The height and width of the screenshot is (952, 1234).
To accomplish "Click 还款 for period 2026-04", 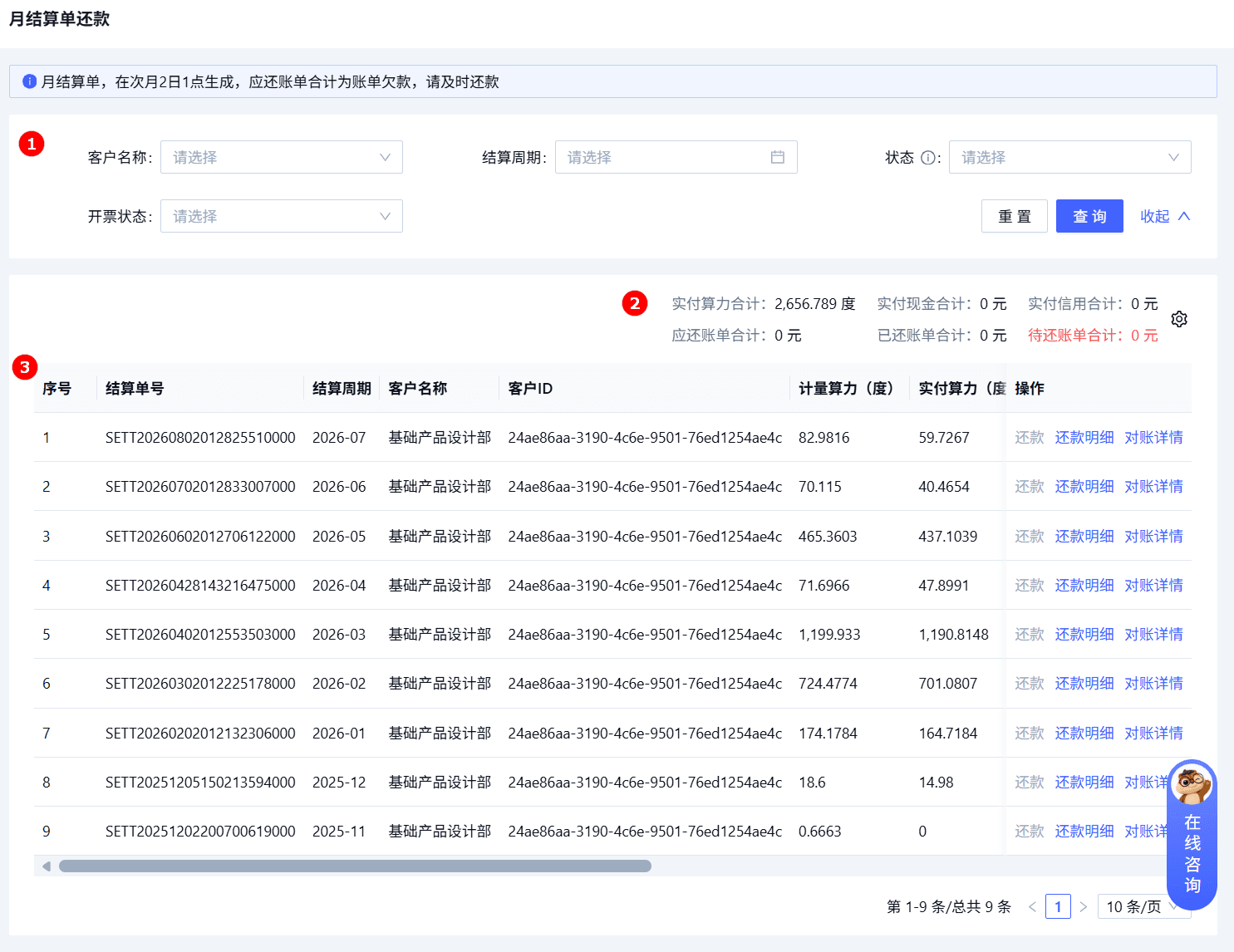I will 1030,586.
